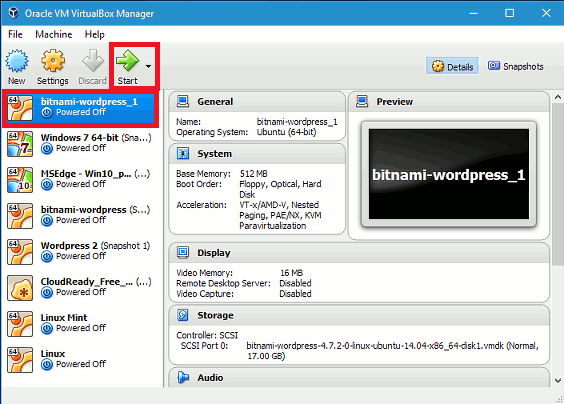564x404 pixels.
Task: Click the Discard toolbar icon
Action: tap(92, 61)
